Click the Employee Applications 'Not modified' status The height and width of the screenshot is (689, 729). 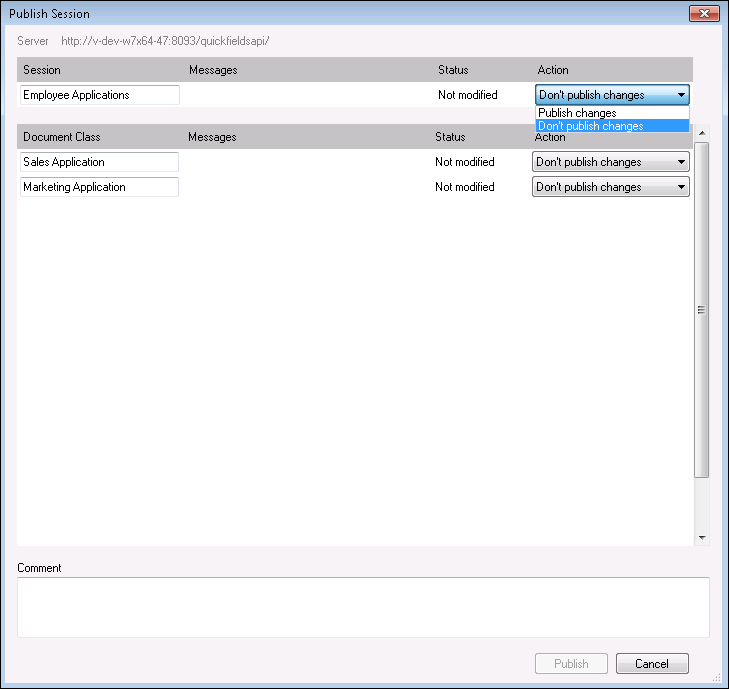click(x=468, y=95)
